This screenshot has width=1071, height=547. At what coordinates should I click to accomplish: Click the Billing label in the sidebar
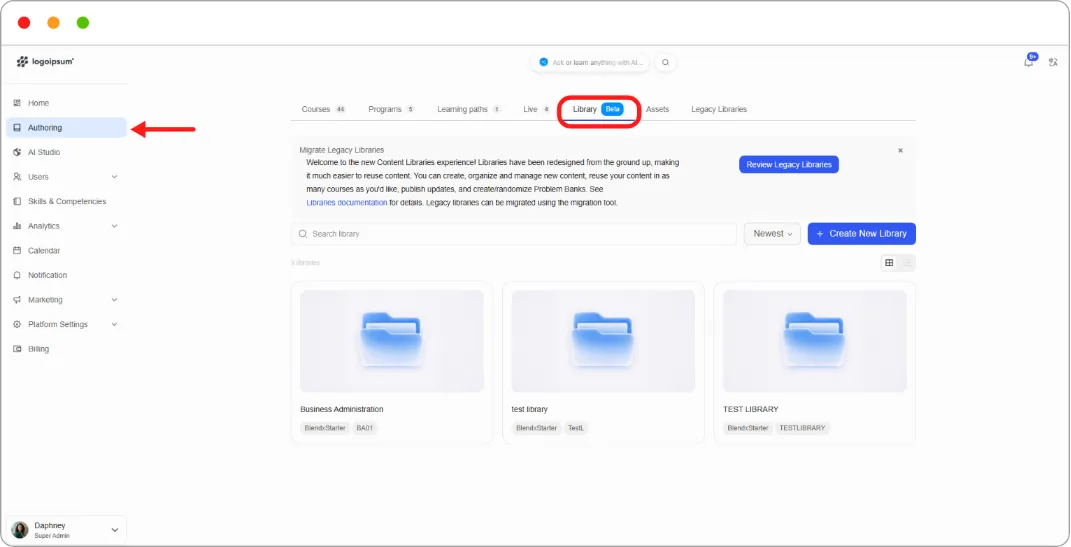[x=38, y=349]
